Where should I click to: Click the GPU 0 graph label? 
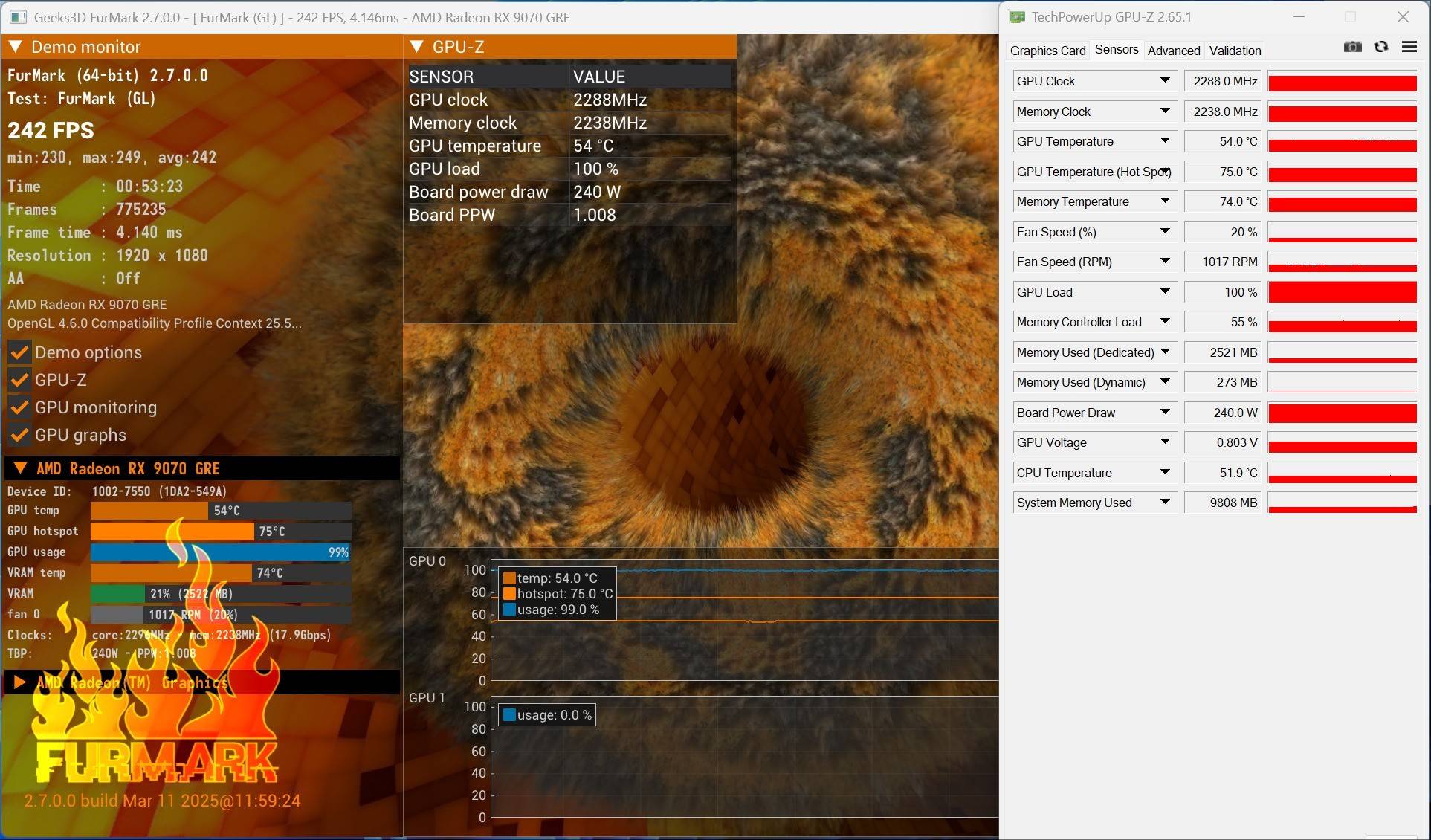click(x=427, y=561)
